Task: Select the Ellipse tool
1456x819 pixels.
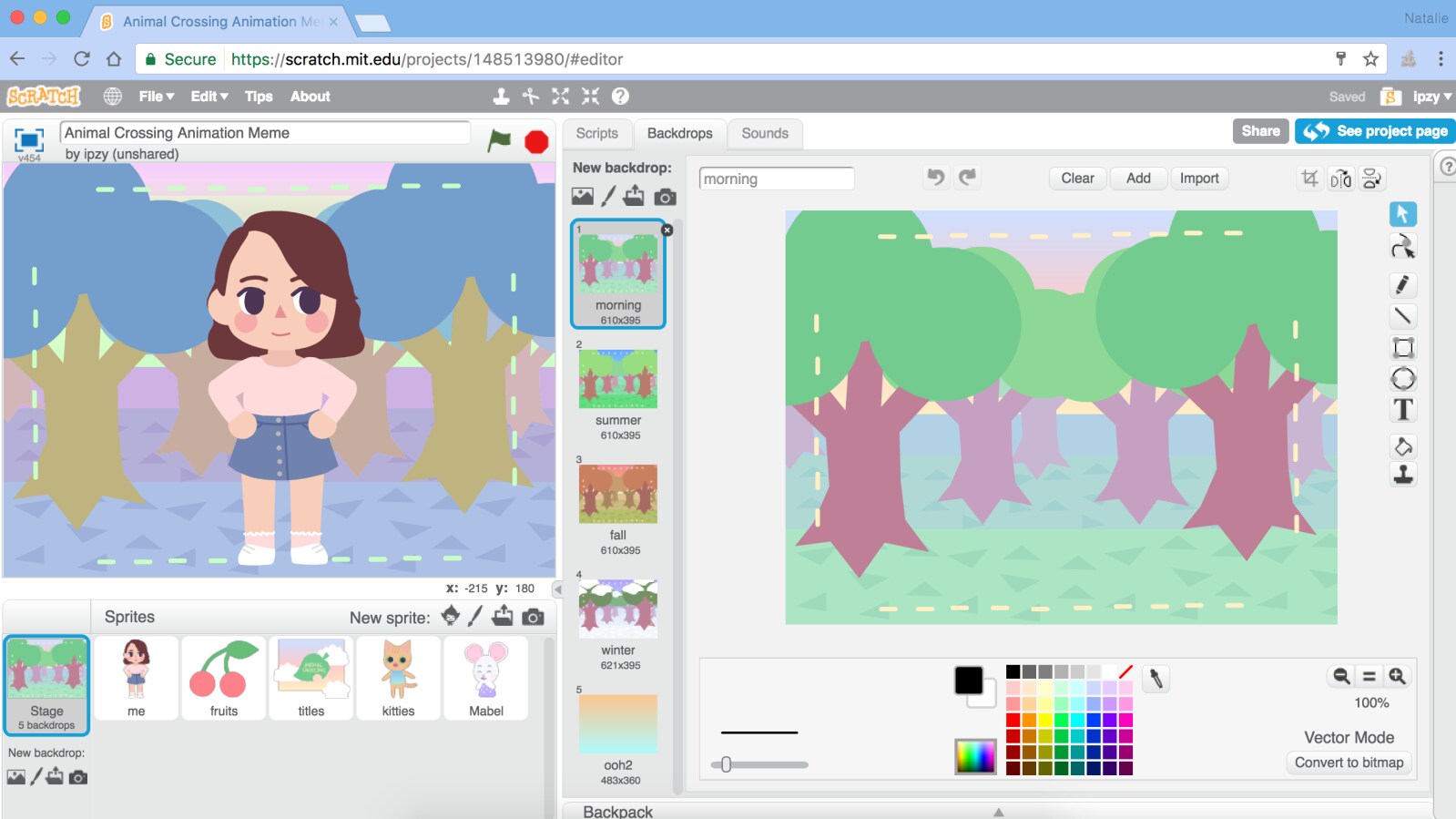Action: (1403, 378)
